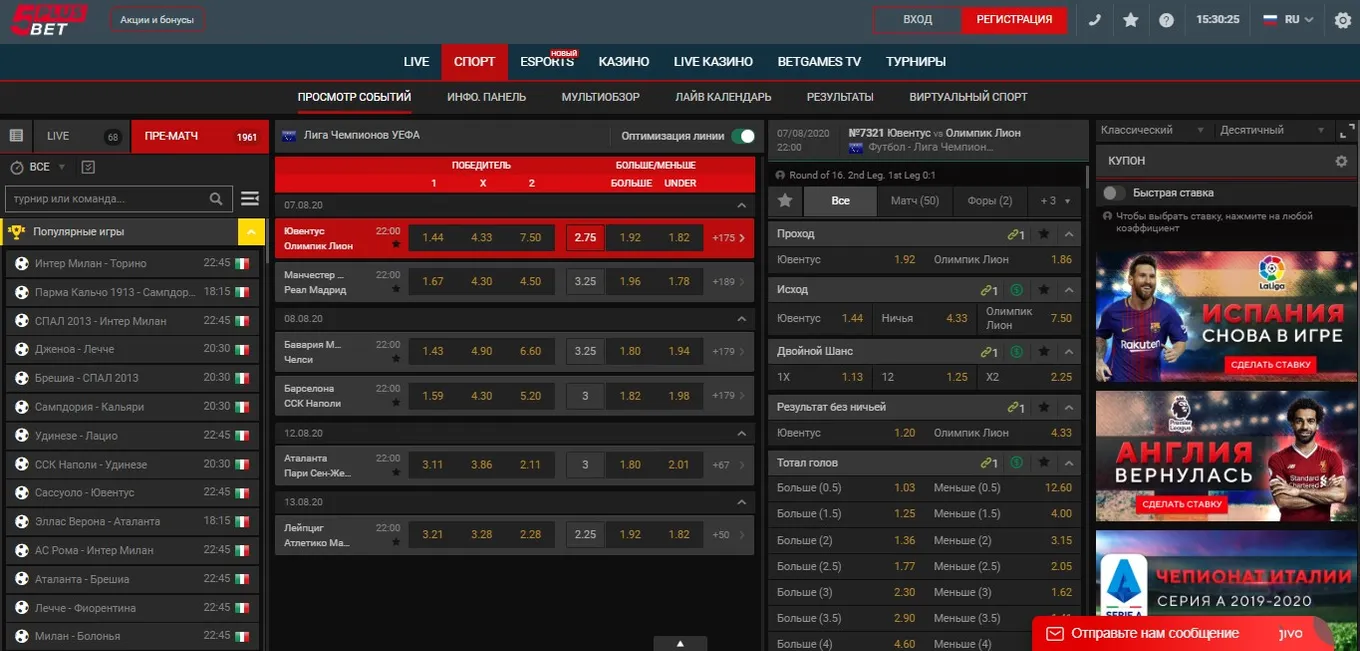Click the phone call icon in header

pyautogui.click(x=1095, y=19)
